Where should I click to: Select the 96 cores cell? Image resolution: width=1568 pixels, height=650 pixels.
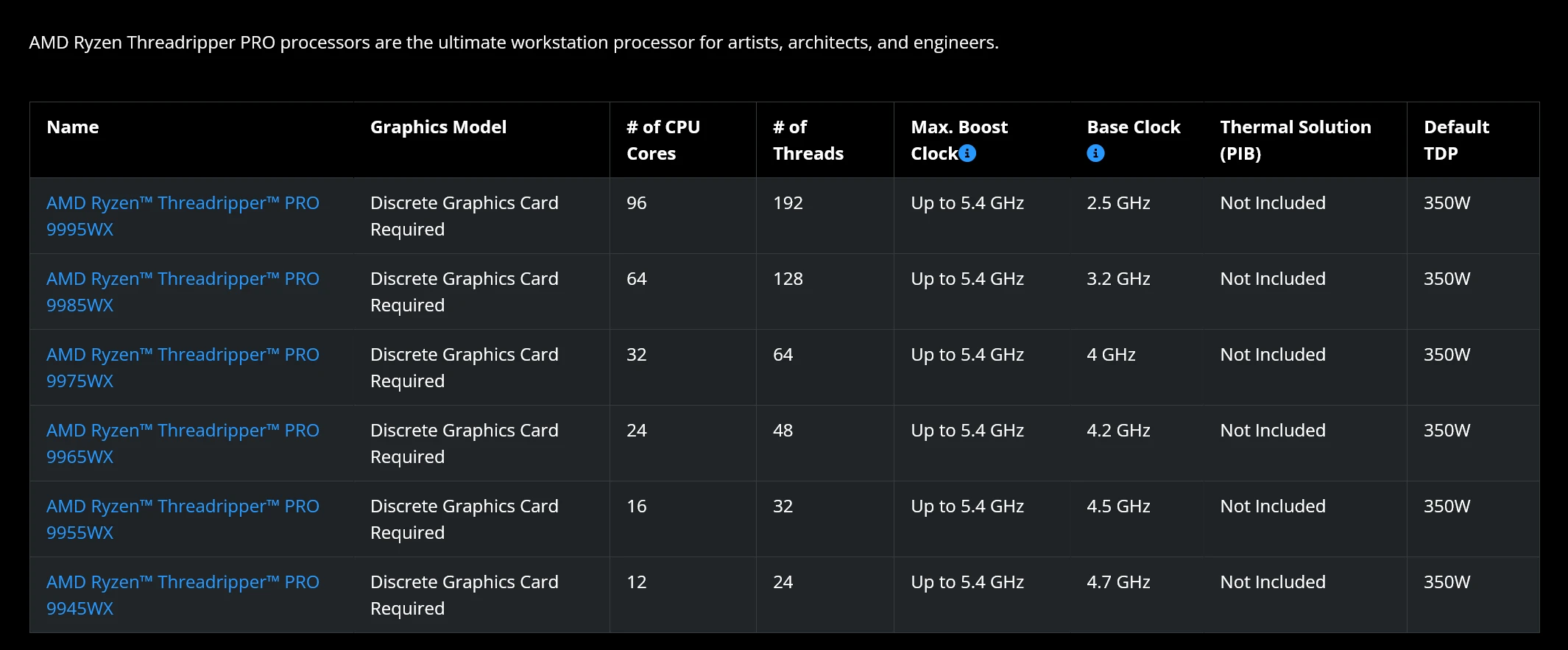click(637, 203)
